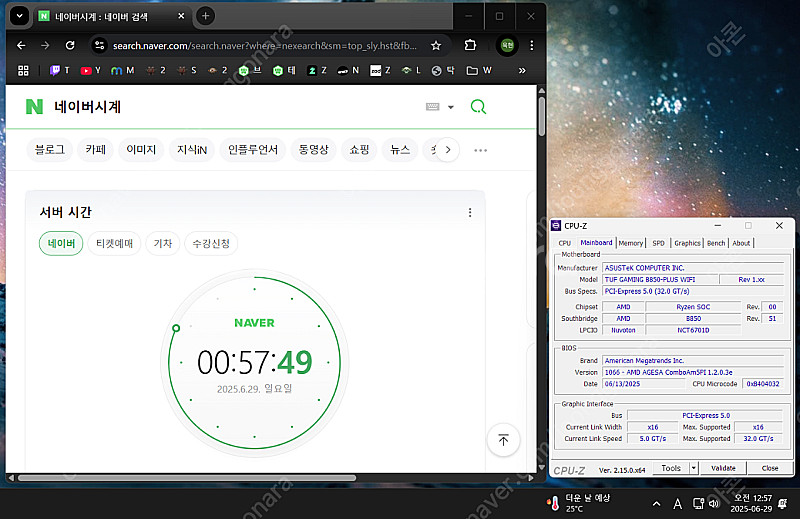
Task: Show next search categories with arrow button
Action: pos(447,150)
